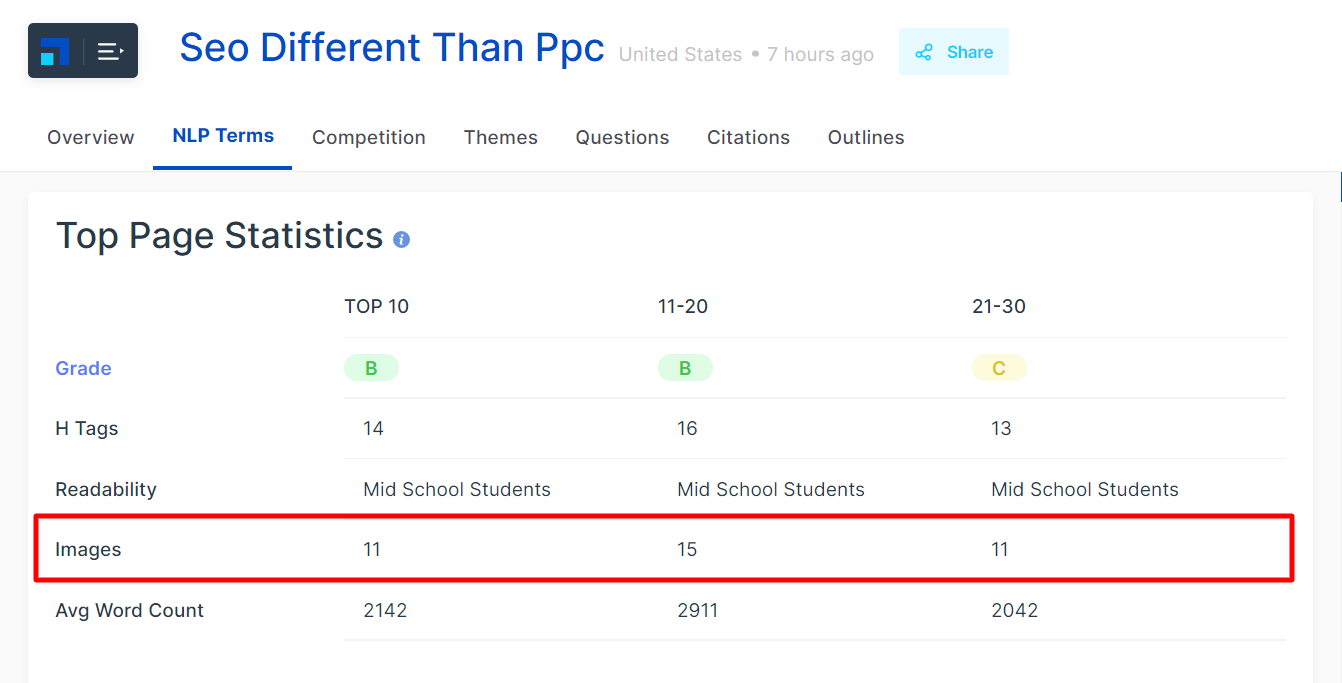Select the NLP Terms tab
This screenshot has width=1342, height=683.
point(223,136)
